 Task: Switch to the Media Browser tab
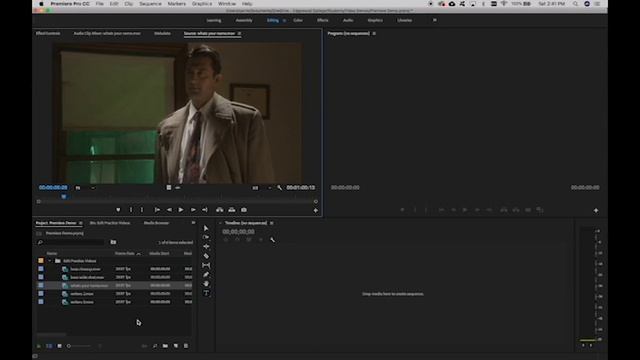point(156,223)
